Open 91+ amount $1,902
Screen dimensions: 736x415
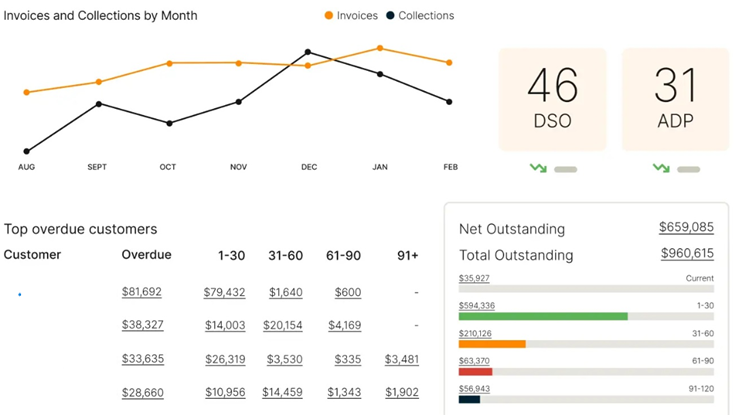(402, 392)
